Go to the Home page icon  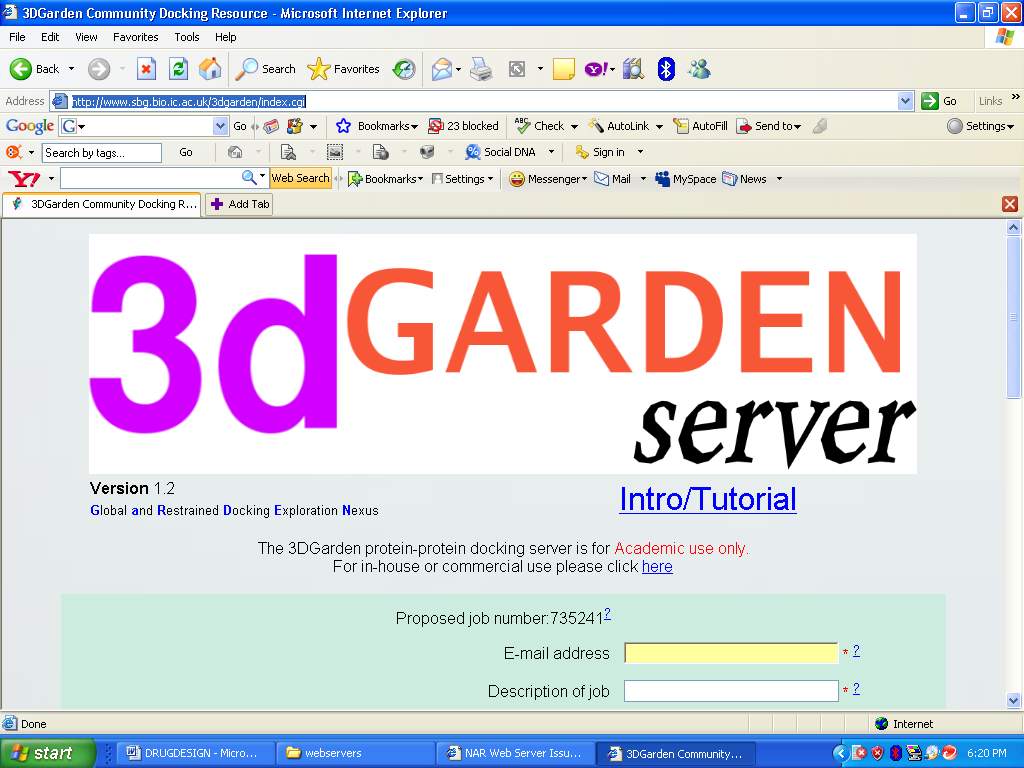click(210, 69)
